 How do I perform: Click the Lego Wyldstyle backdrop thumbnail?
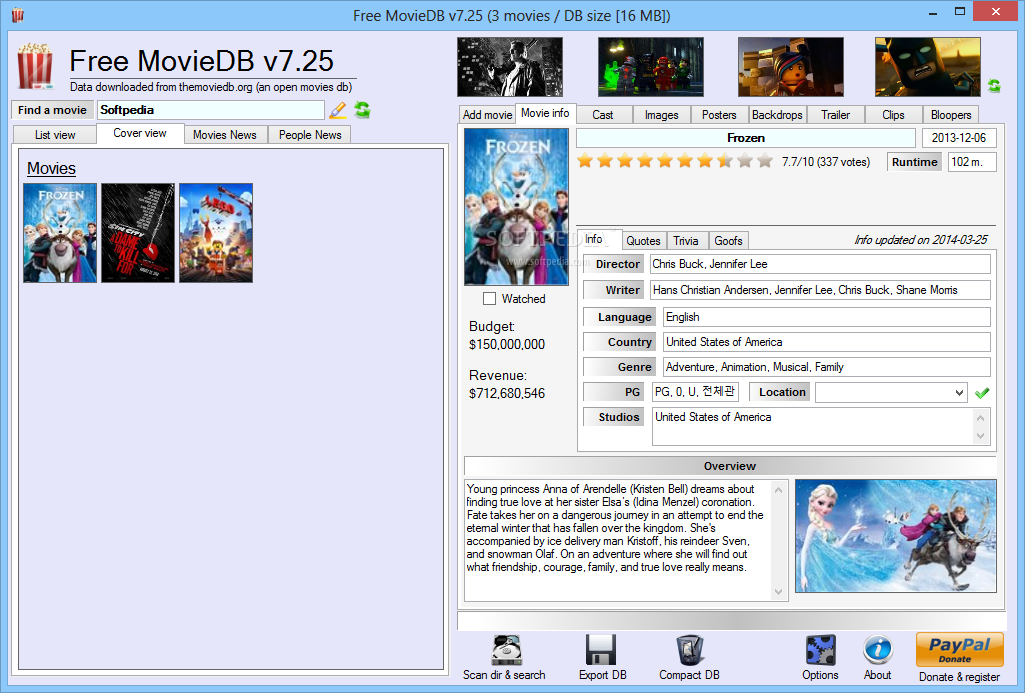791,67
